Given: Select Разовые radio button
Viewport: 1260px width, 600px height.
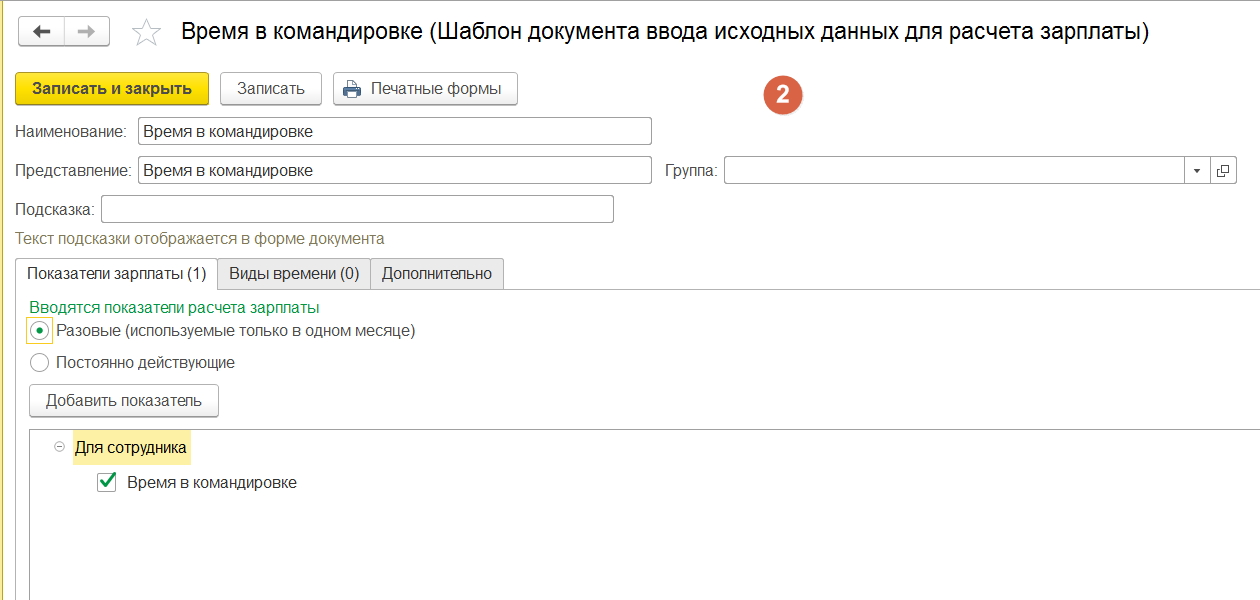Looking at the screenshot, I should coord(40,331).
